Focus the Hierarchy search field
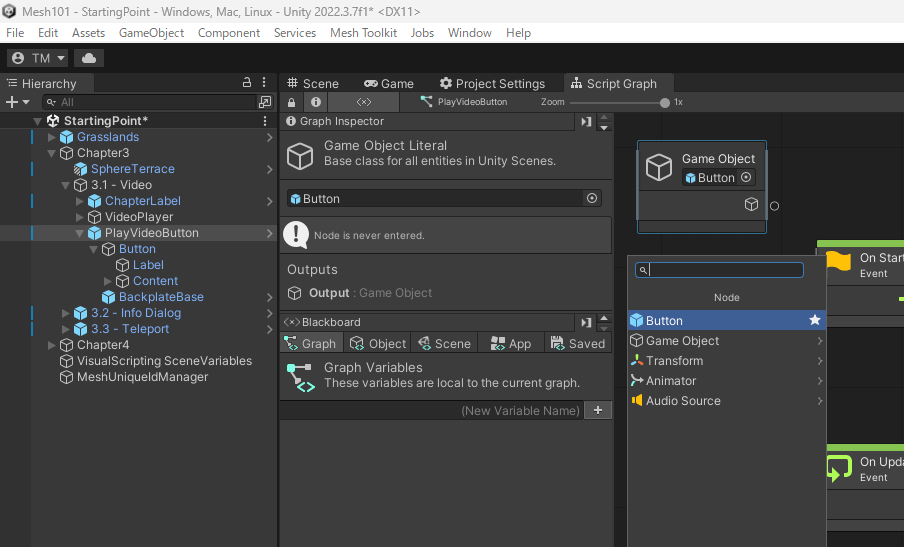This screenshot has height=547, width=904. (x=150, y=102)
